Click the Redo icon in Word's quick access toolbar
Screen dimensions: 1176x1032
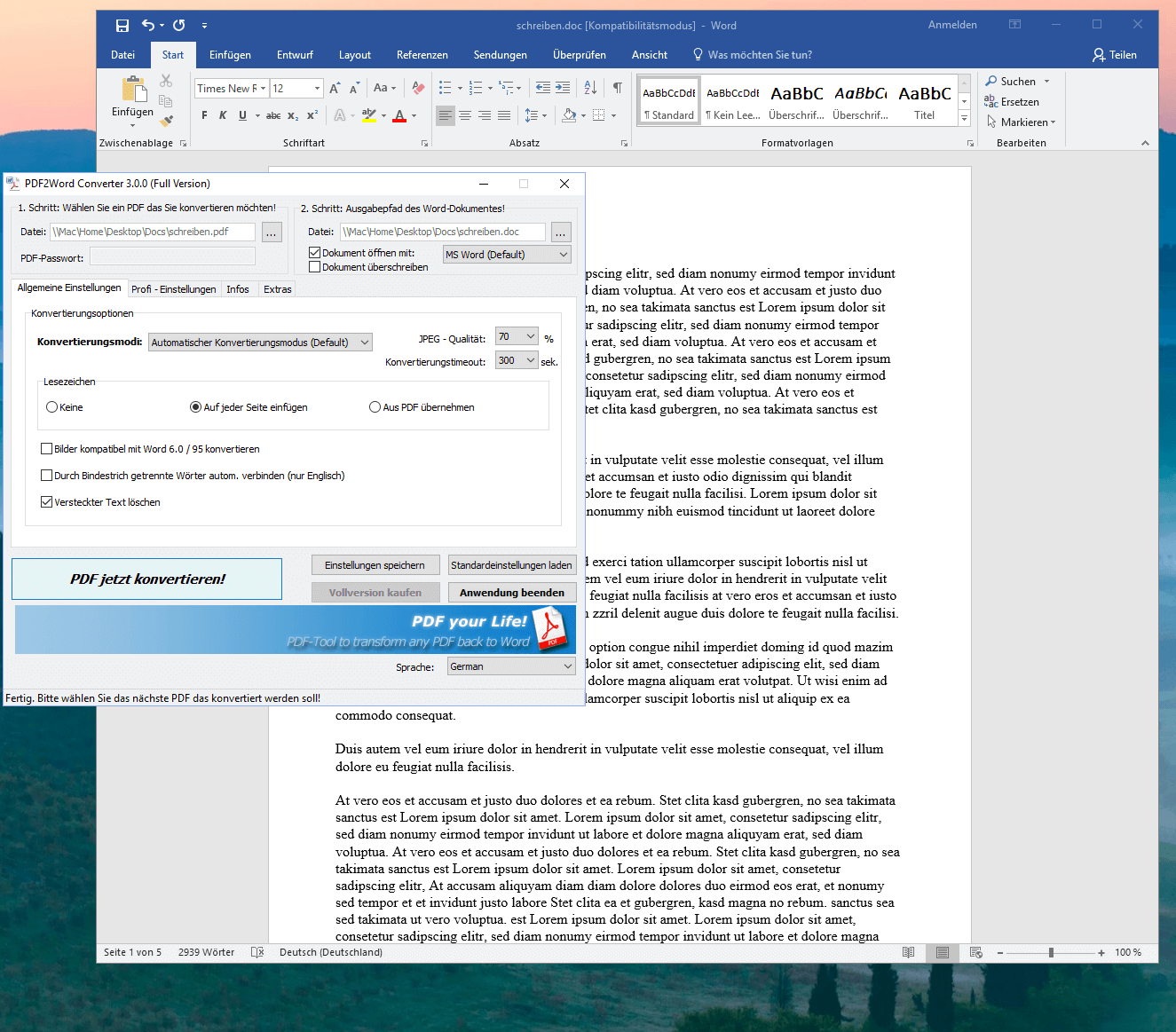tap(179, 25)
